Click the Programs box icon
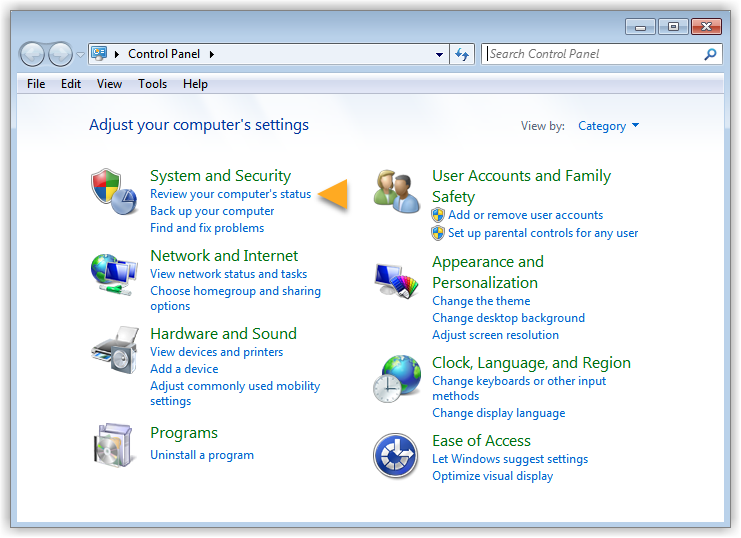 coord(114,446)
